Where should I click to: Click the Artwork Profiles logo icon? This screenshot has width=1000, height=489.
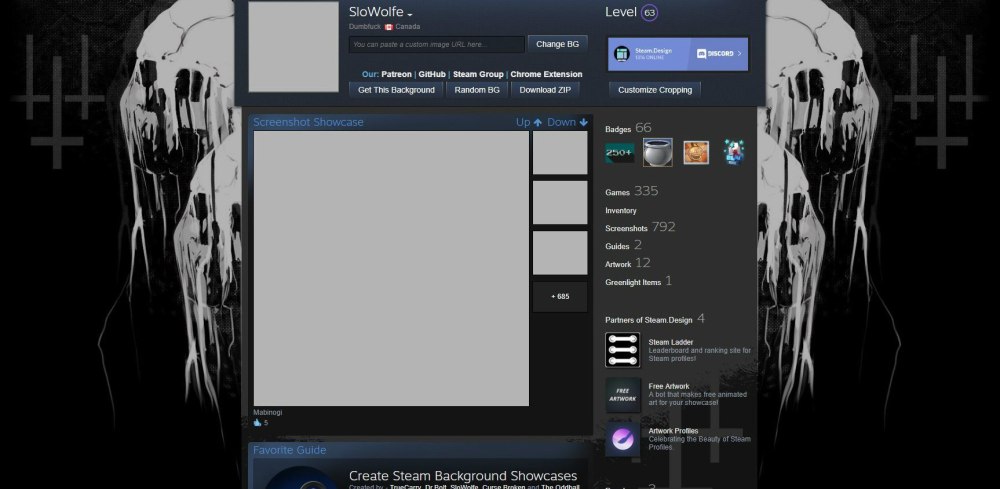point(622,439)
